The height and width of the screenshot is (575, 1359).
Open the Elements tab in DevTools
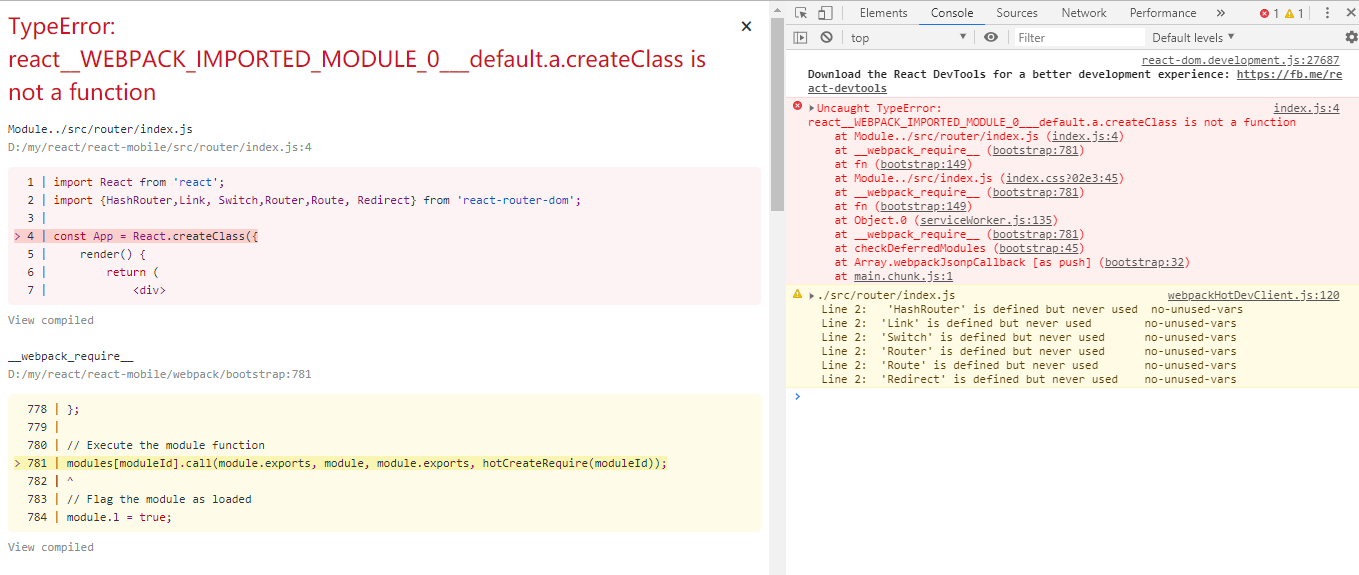[x=883, y=13]
